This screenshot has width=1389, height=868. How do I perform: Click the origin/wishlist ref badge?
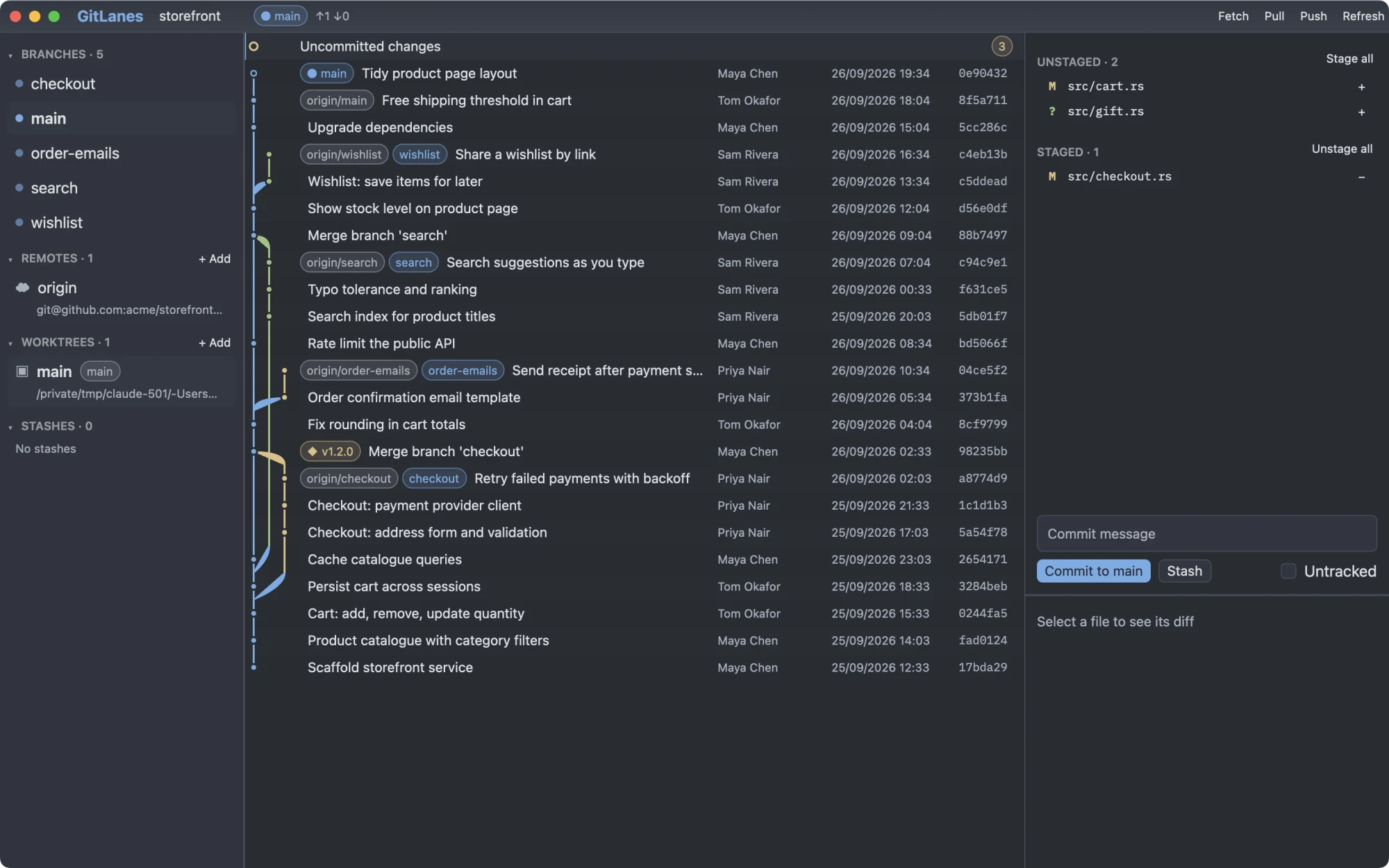pyautogui.click(x=344, y=155)
